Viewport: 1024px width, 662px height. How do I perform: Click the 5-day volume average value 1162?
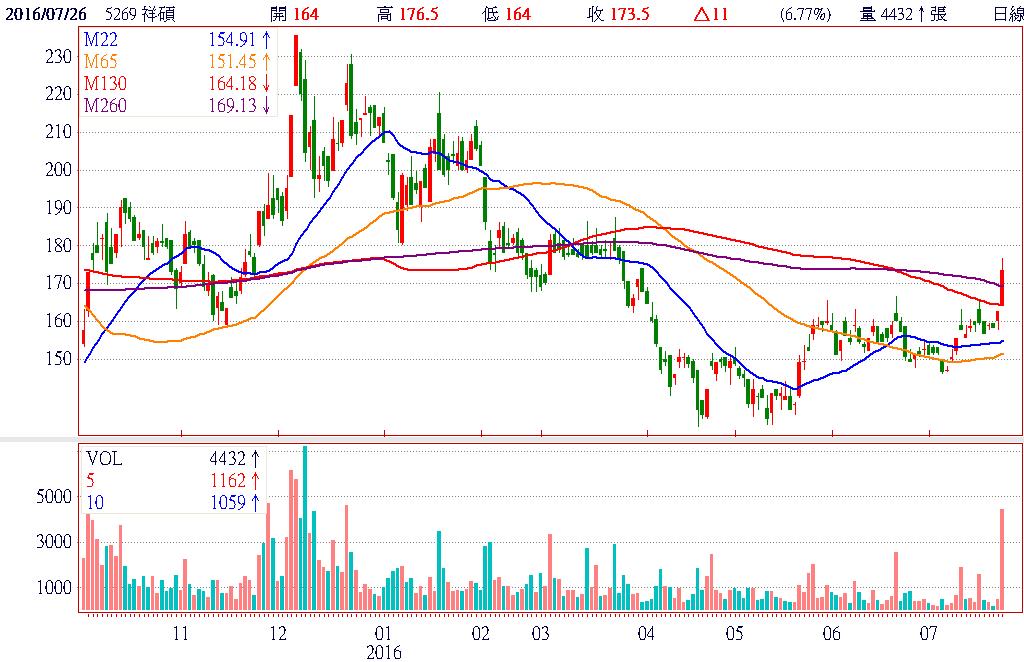(228, 480)
